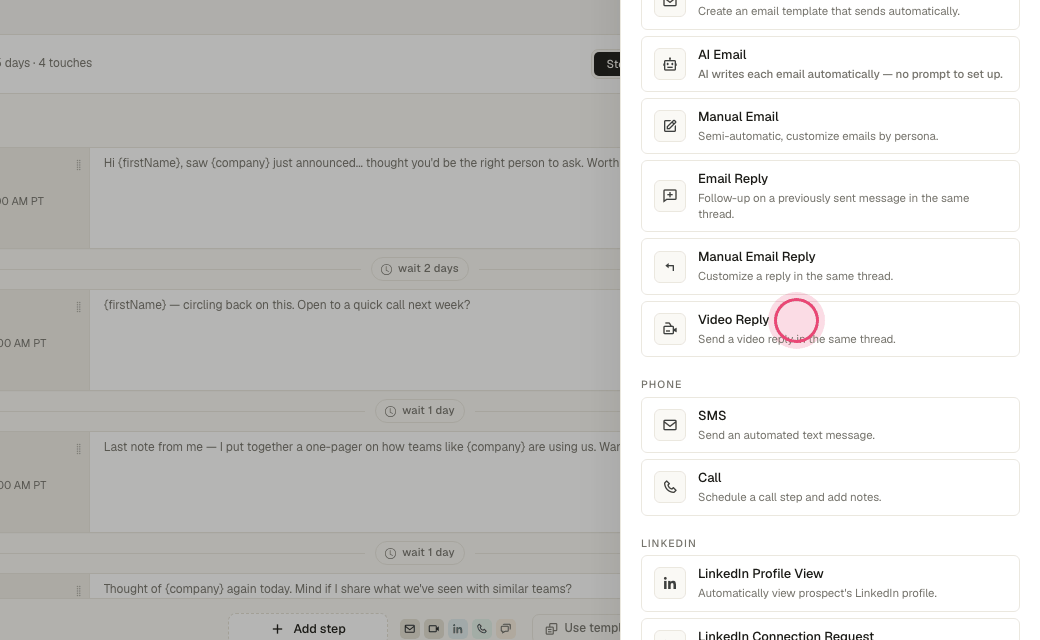Click the LinkedIn Profile View icon
This screenshot has width=1040, height=640.
pyautogui.click(x=670, y=584)
